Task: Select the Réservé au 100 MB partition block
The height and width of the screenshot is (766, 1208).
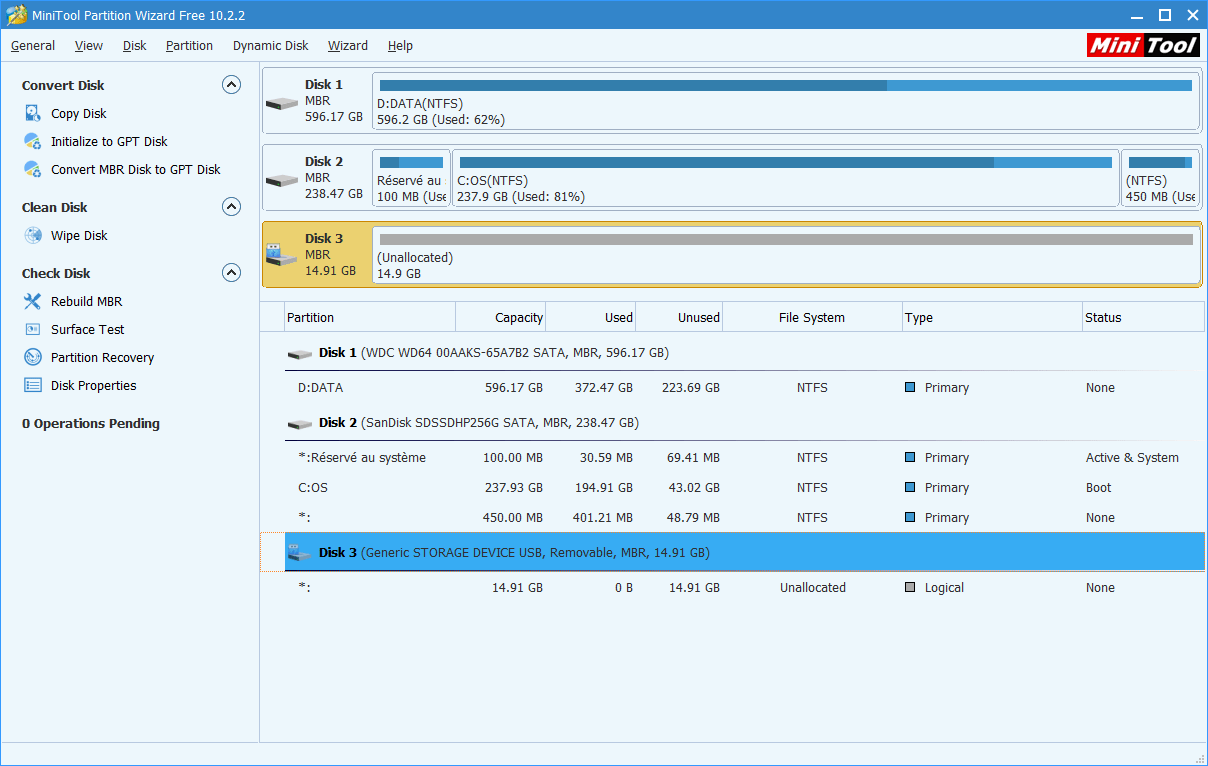Action: [411, 179]
